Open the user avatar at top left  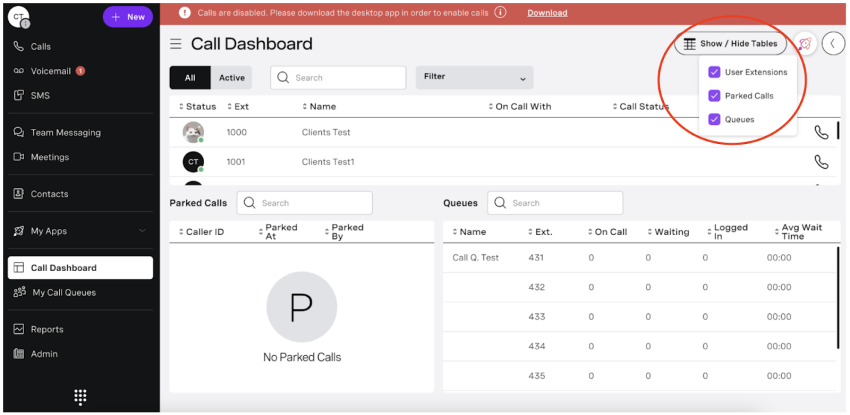[x=18, y=17]
